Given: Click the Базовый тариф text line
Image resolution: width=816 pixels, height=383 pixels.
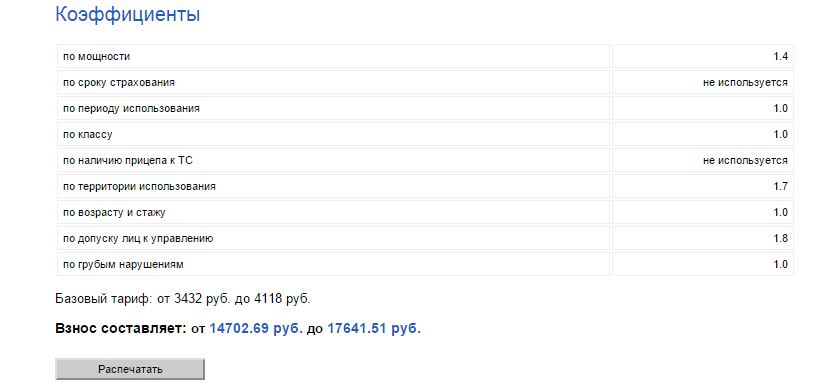Looking at the screenshot, I should click(182, 299).
